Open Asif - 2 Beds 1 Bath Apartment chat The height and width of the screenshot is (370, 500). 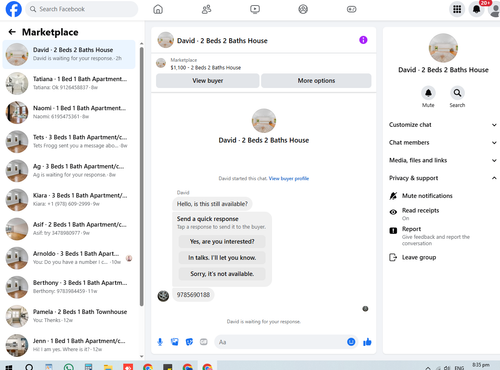(x=69, y=229)
